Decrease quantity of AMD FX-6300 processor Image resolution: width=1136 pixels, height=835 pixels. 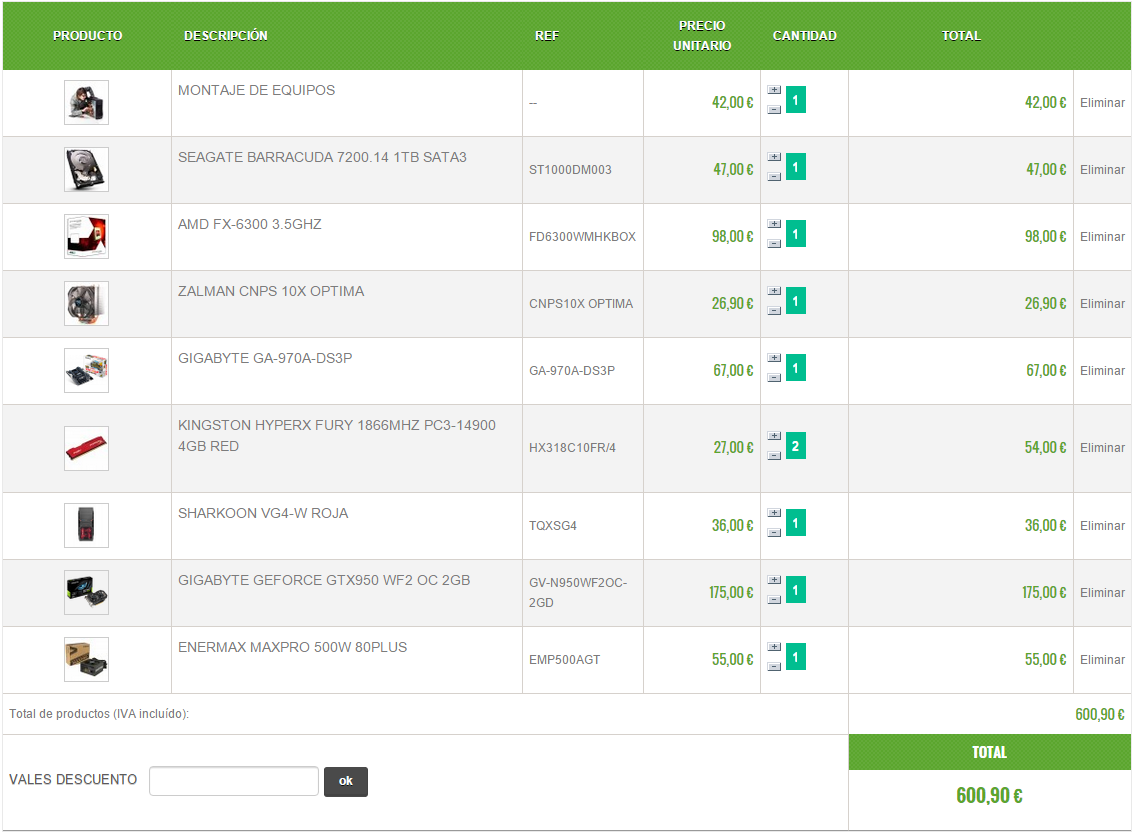click(774, 244)
